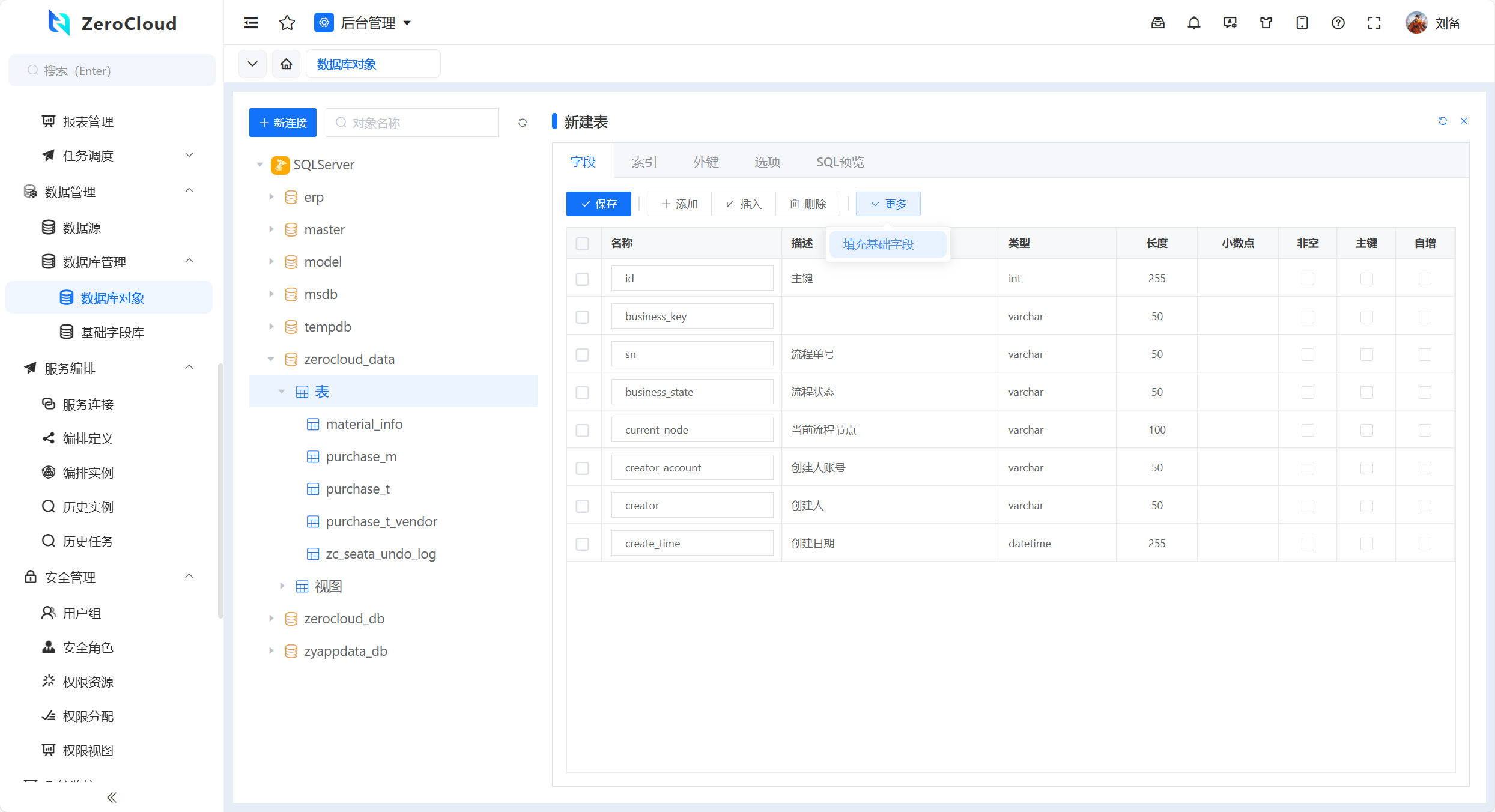Click the favorites star icon
Image resolution: width=1495 pixels, height=812 pixels.
(287, 23)
